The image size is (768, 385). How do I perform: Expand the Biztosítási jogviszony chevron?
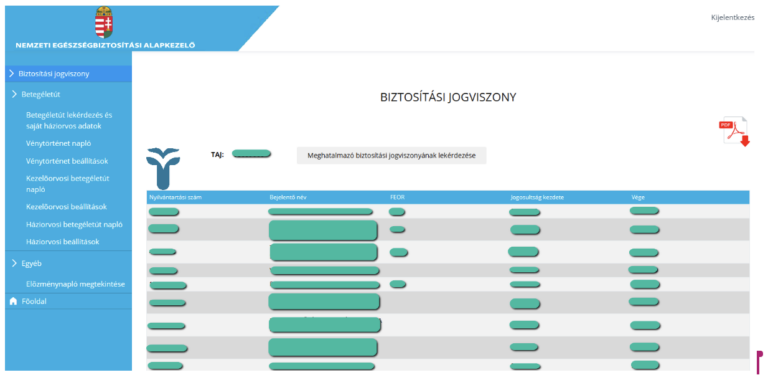pyautogui.click(x=12, y=73)
